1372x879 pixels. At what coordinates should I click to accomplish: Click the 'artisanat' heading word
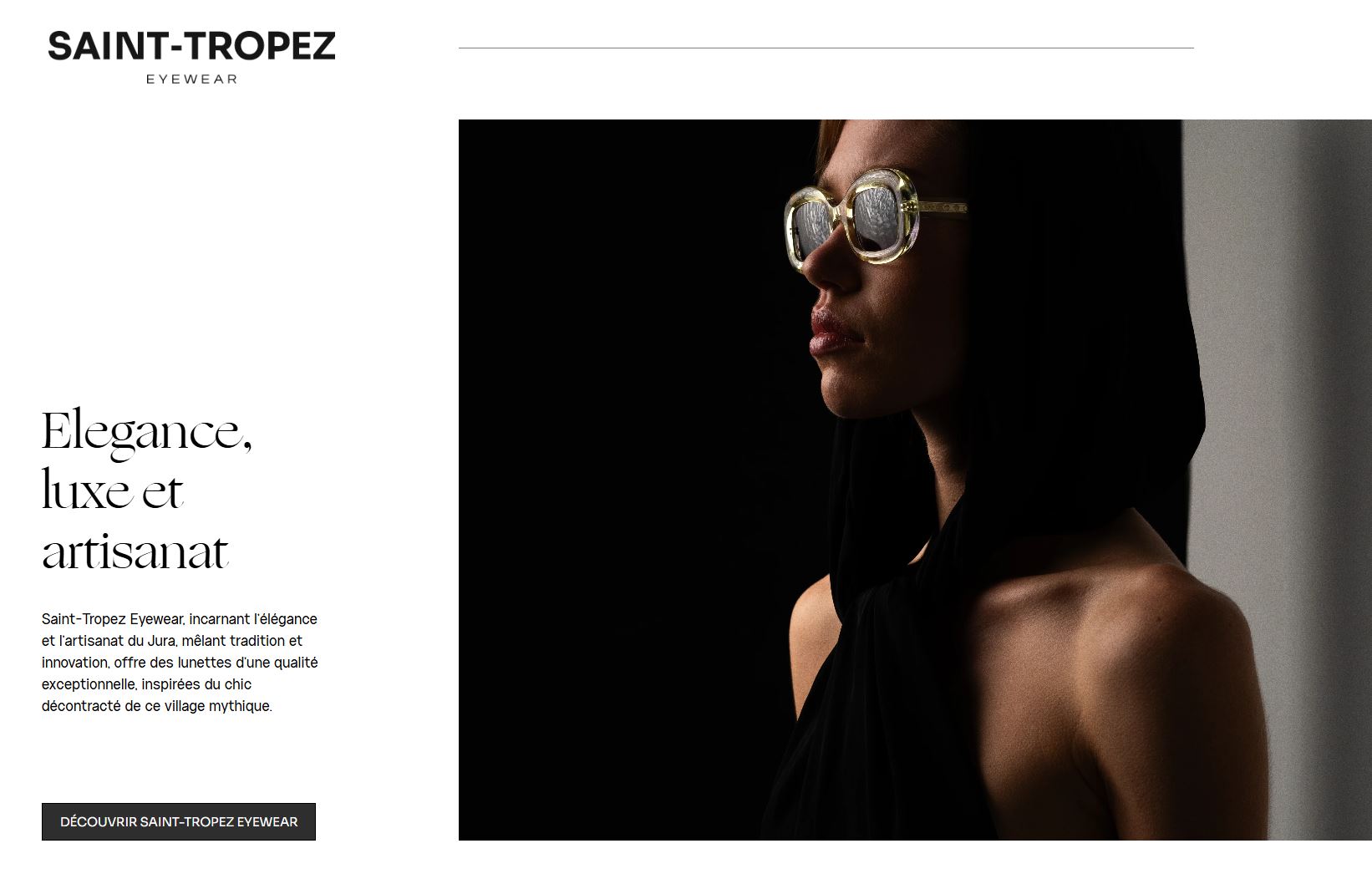pos(135,551)
